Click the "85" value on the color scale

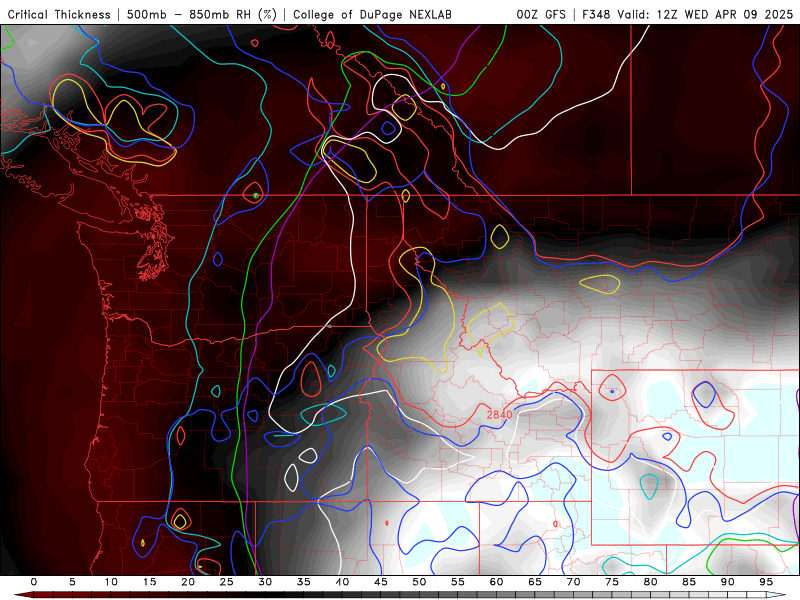point(689,582)
